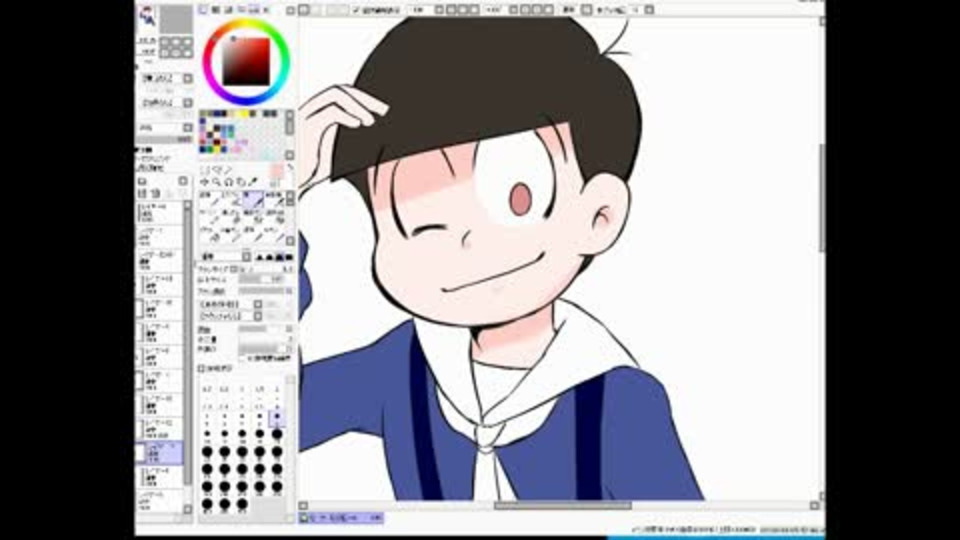960x540 pixels.
Task: Select the rotate view tool
Action: coord(228,182)
